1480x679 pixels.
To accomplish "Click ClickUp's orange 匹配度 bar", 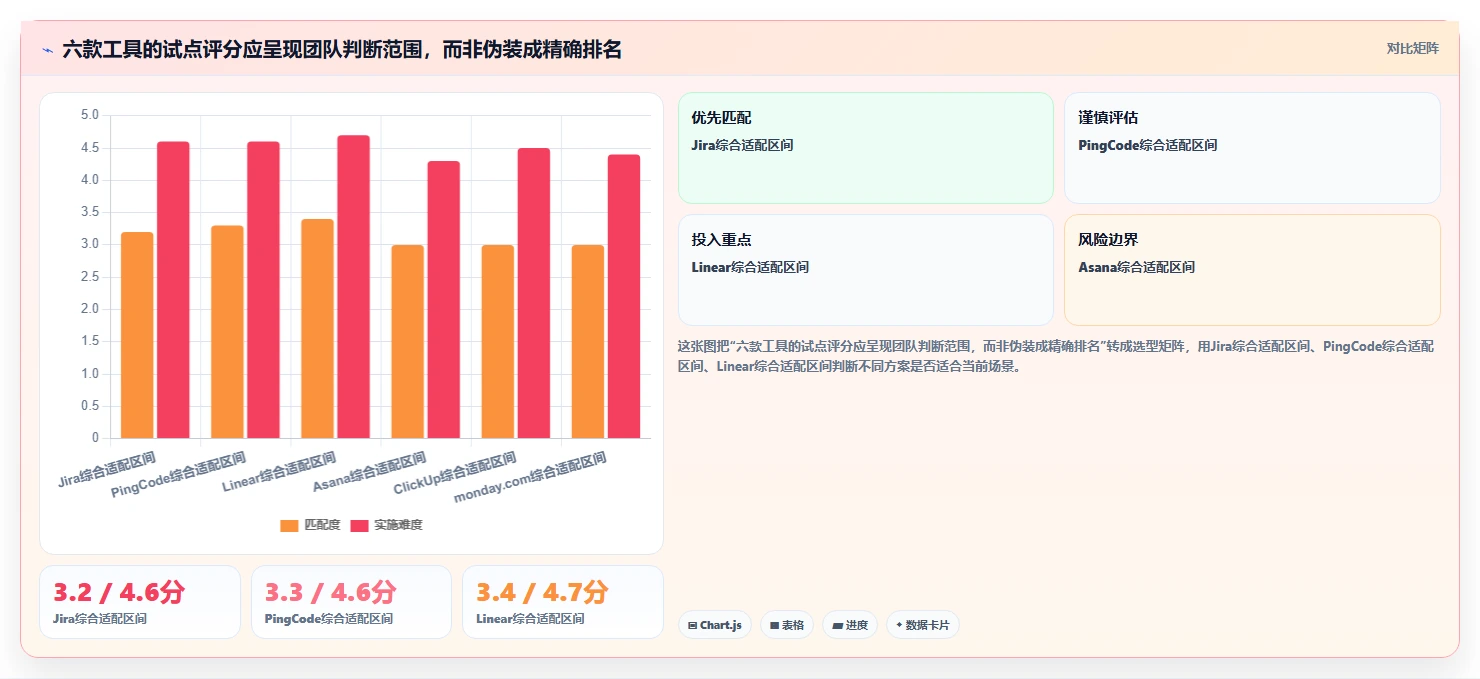I will click(497, 341).
